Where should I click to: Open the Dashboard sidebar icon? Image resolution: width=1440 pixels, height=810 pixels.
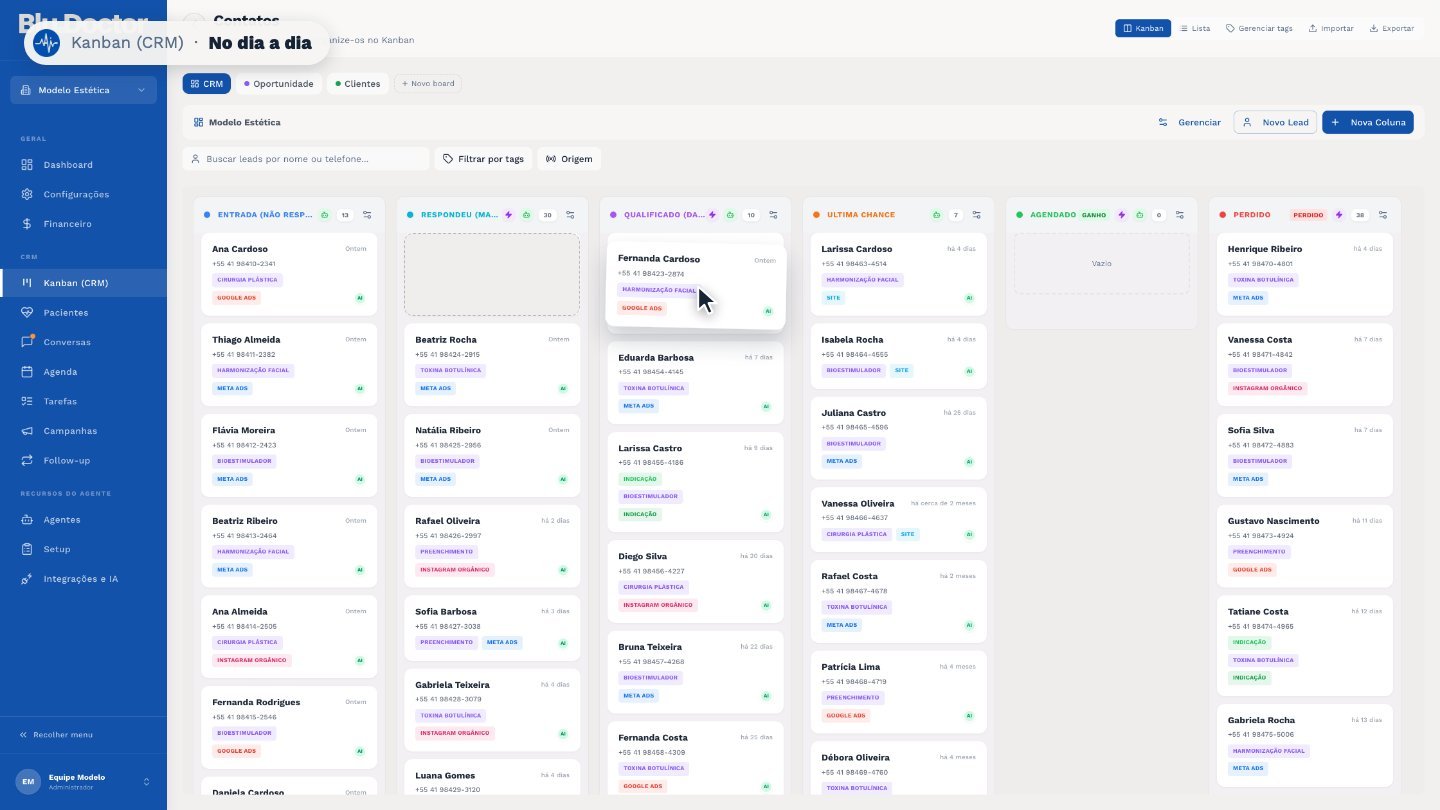[27, 165]
